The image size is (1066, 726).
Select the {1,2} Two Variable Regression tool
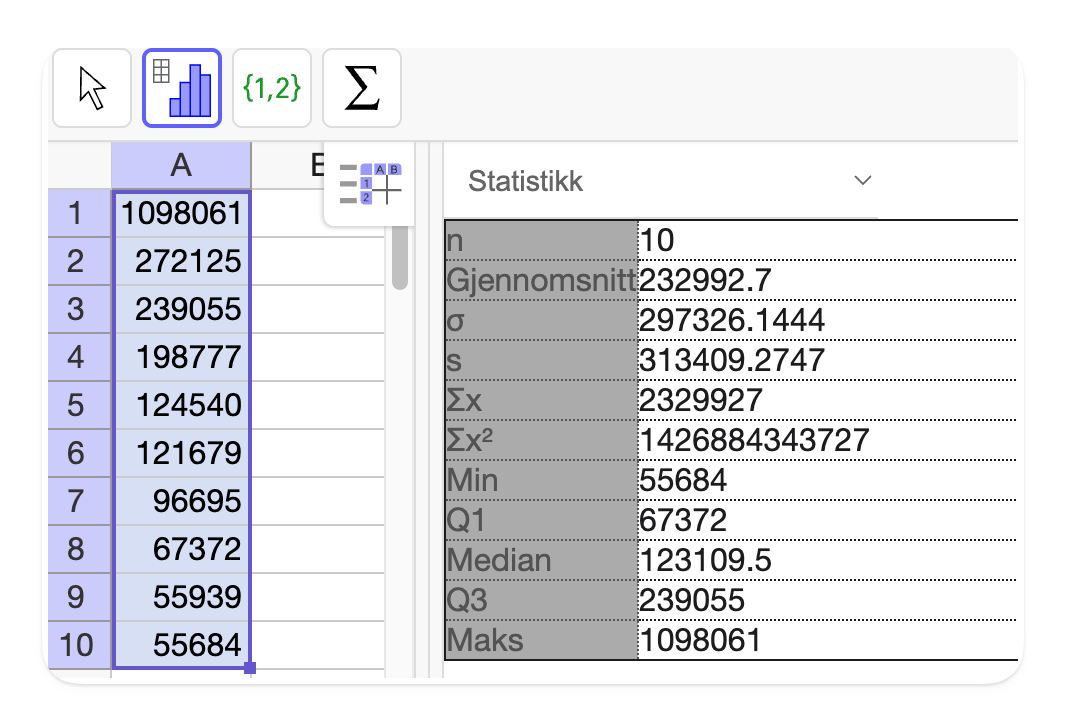pos(271,88)
